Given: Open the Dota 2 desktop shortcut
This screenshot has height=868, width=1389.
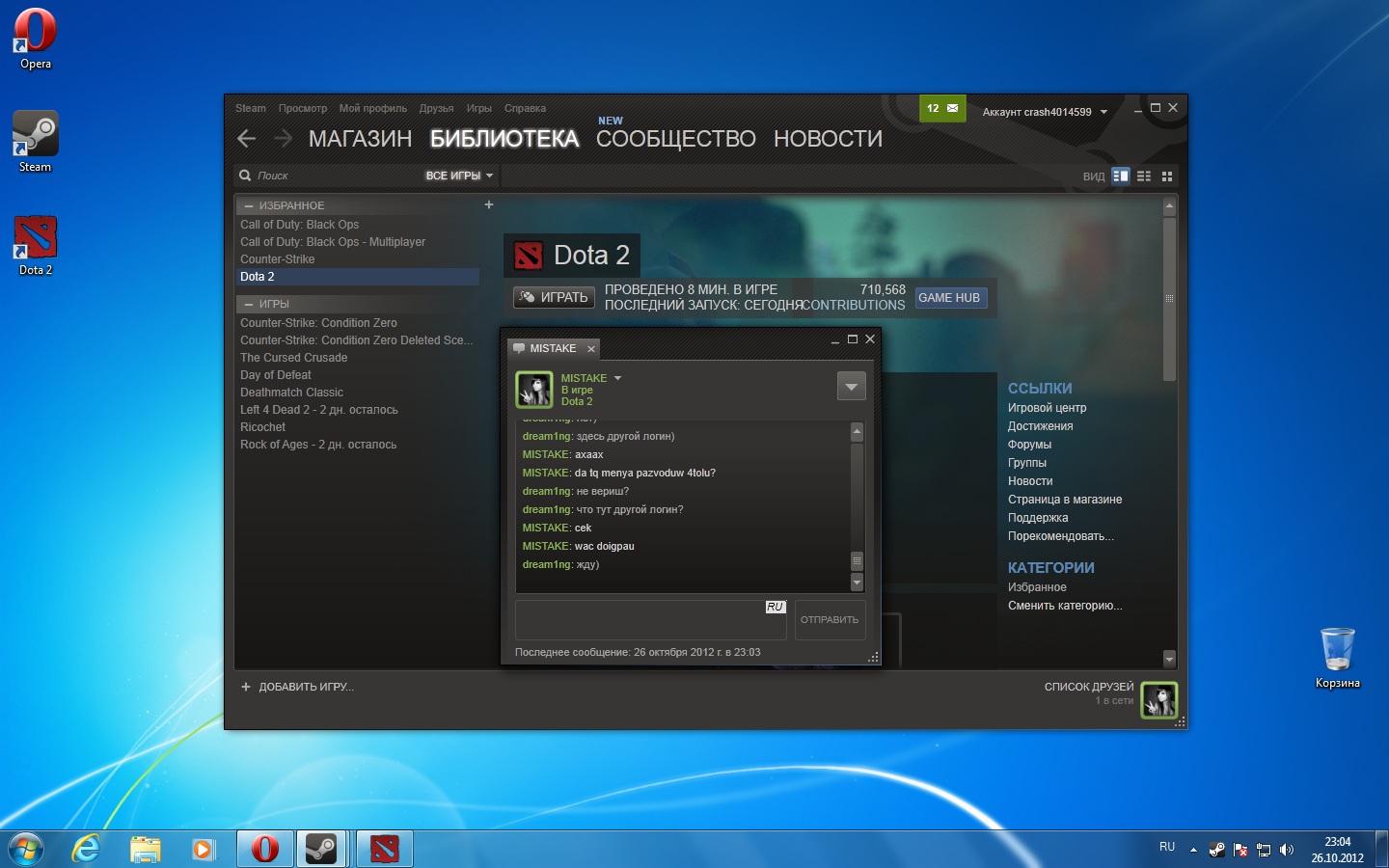Looking at the screenshot, I should point(36,245).
